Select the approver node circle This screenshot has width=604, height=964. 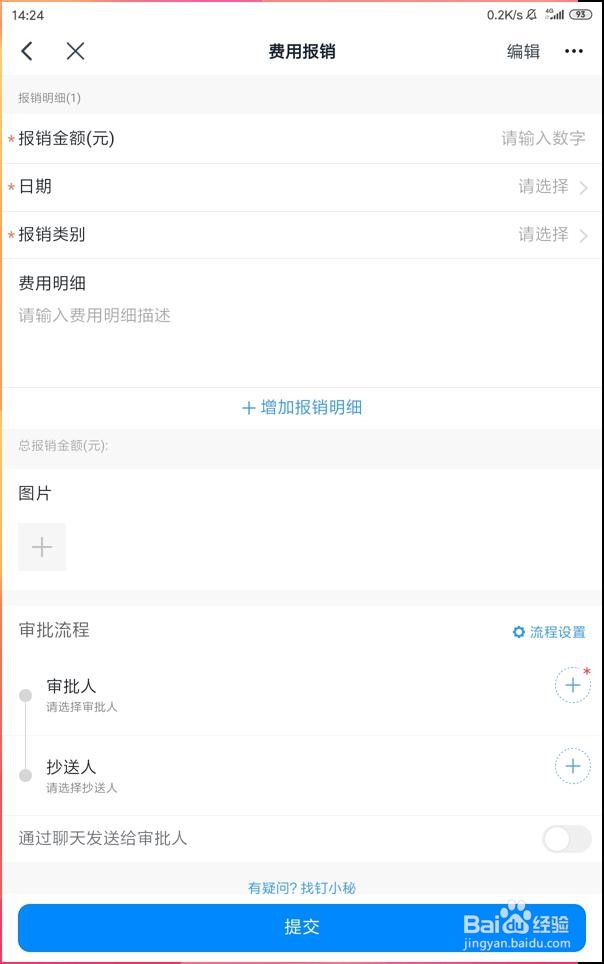click(28, 694)
